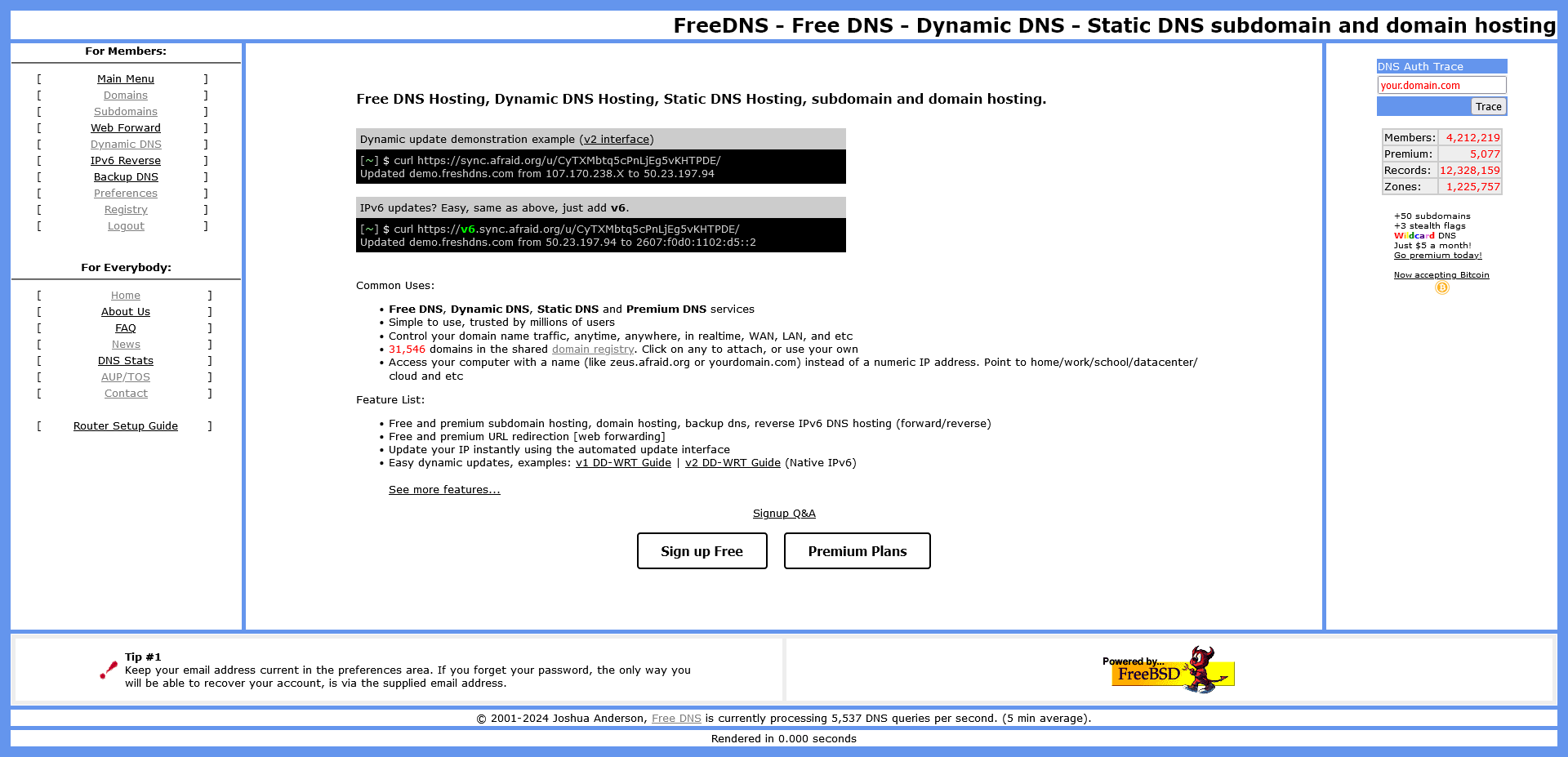Open Signup Q&A link
1568x757 pixels.
(x=784, y=514)
